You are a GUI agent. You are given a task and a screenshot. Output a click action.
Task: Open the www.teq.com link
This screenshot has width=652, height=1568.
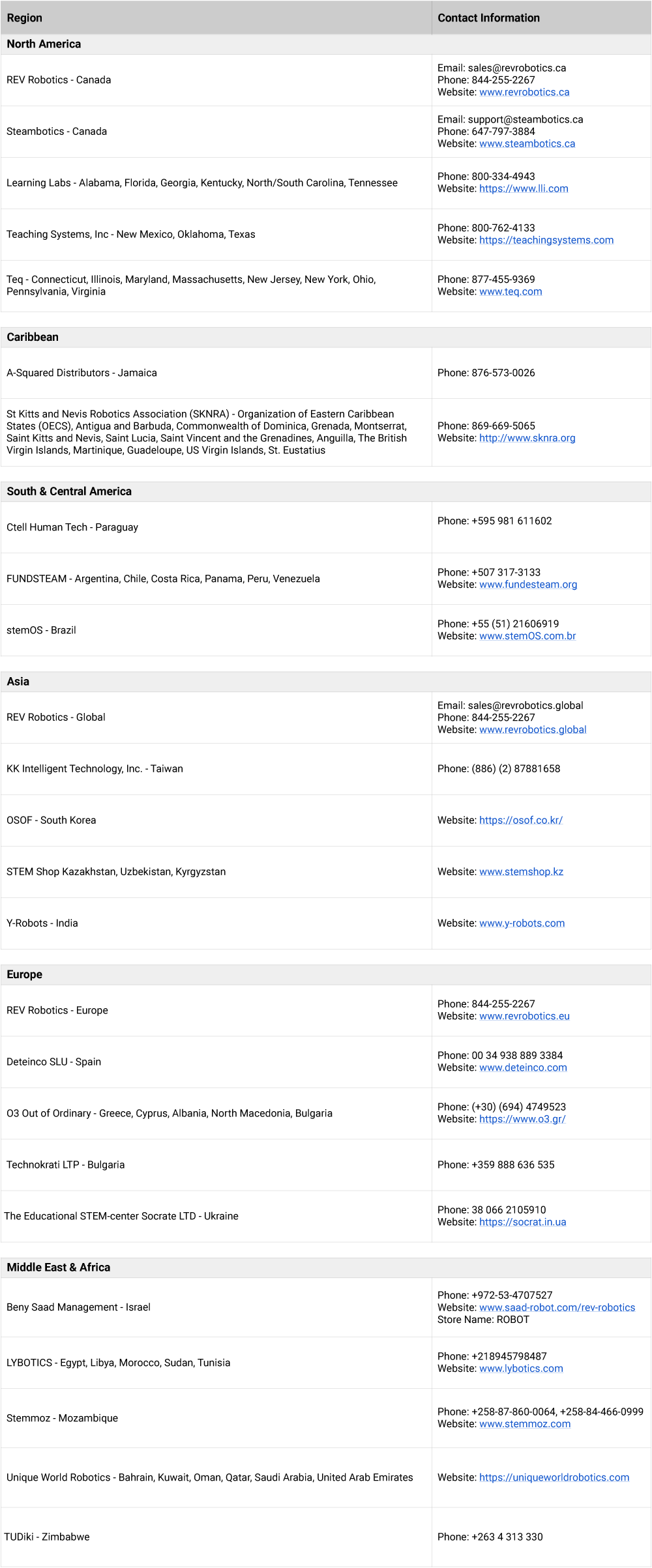(511, 291)
